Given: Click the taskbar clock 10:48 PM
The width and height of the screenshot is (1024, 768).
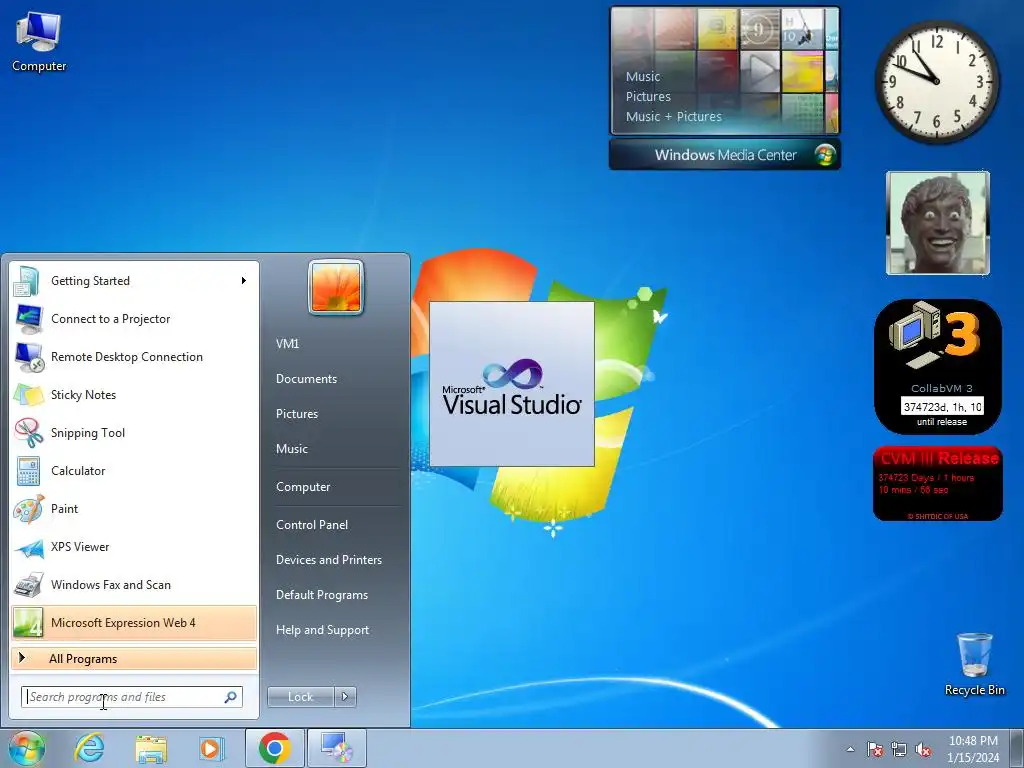Looking at the screenshot, I should (x=973, y=741).
